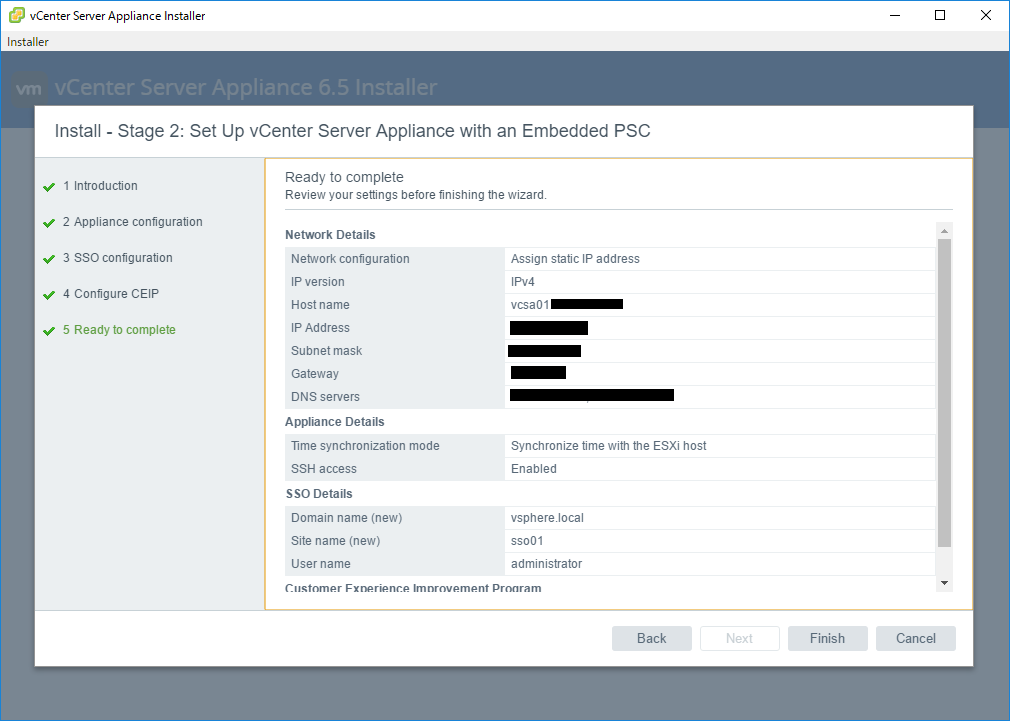1010x721 pixels.
Task: Click the 'Domain name (new)' label
Action: (347, 518)
